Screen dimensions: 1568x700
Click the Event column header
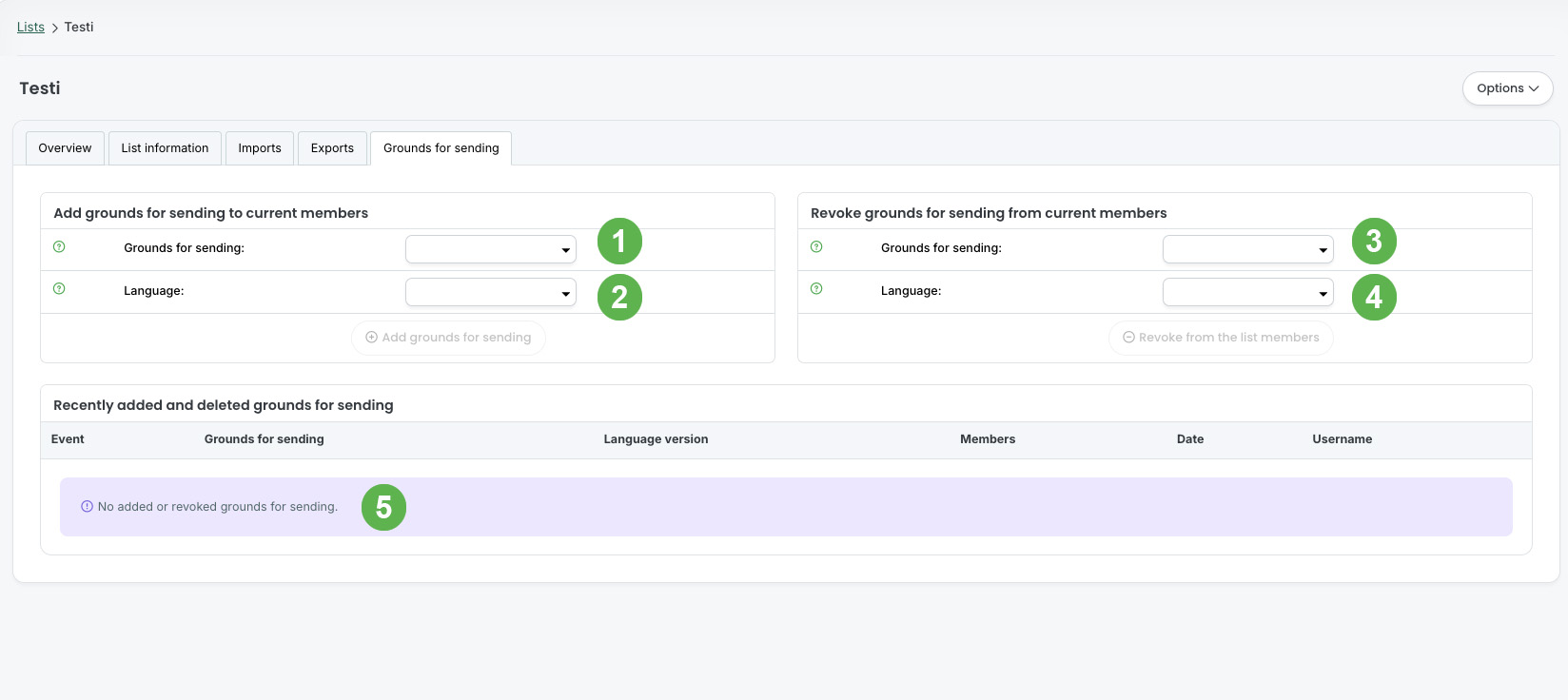[x=68, y=439]
